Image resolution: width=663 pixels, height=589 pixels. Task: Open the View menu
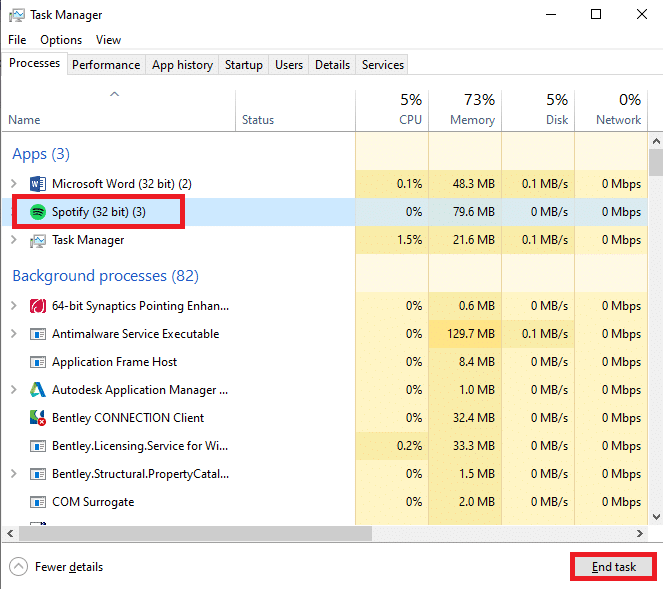click(108, 40)
